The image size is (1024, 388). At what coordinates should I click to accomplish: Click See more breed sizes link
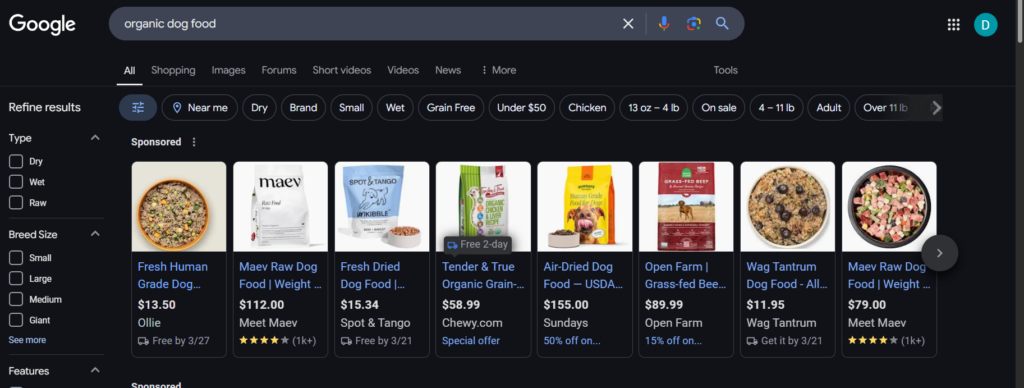(x=27, y=340)
